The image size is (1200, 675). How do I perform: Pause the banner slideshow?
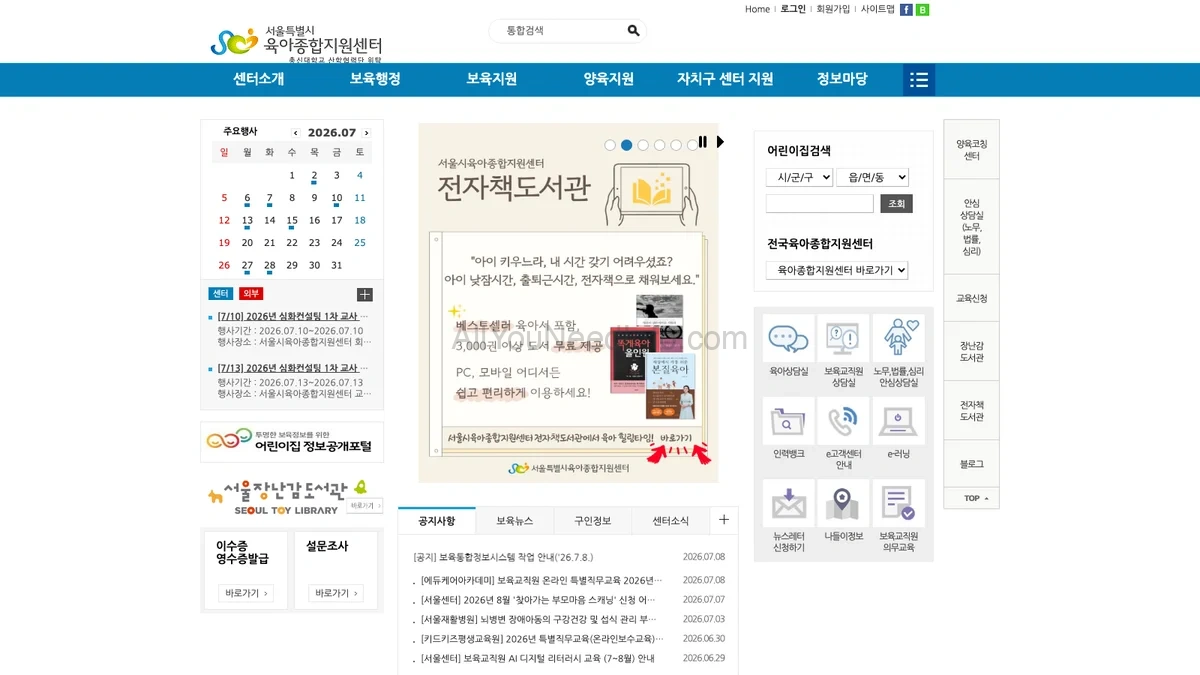point(703,142)
